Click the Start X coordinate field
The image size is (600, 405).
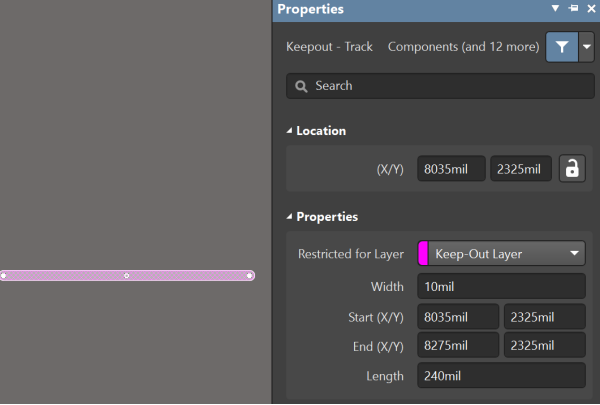coord(457,318)
